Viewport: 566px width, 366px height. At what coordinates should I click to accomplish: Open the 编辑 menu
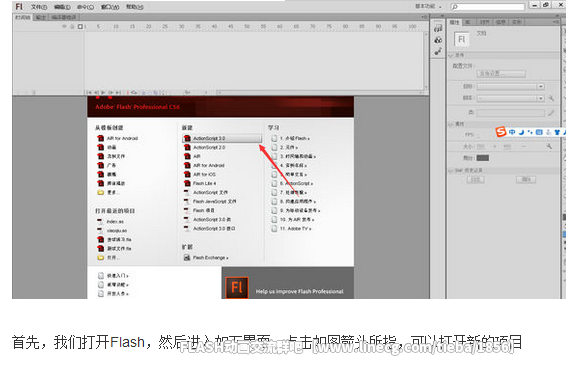click(x=62, y=7)
